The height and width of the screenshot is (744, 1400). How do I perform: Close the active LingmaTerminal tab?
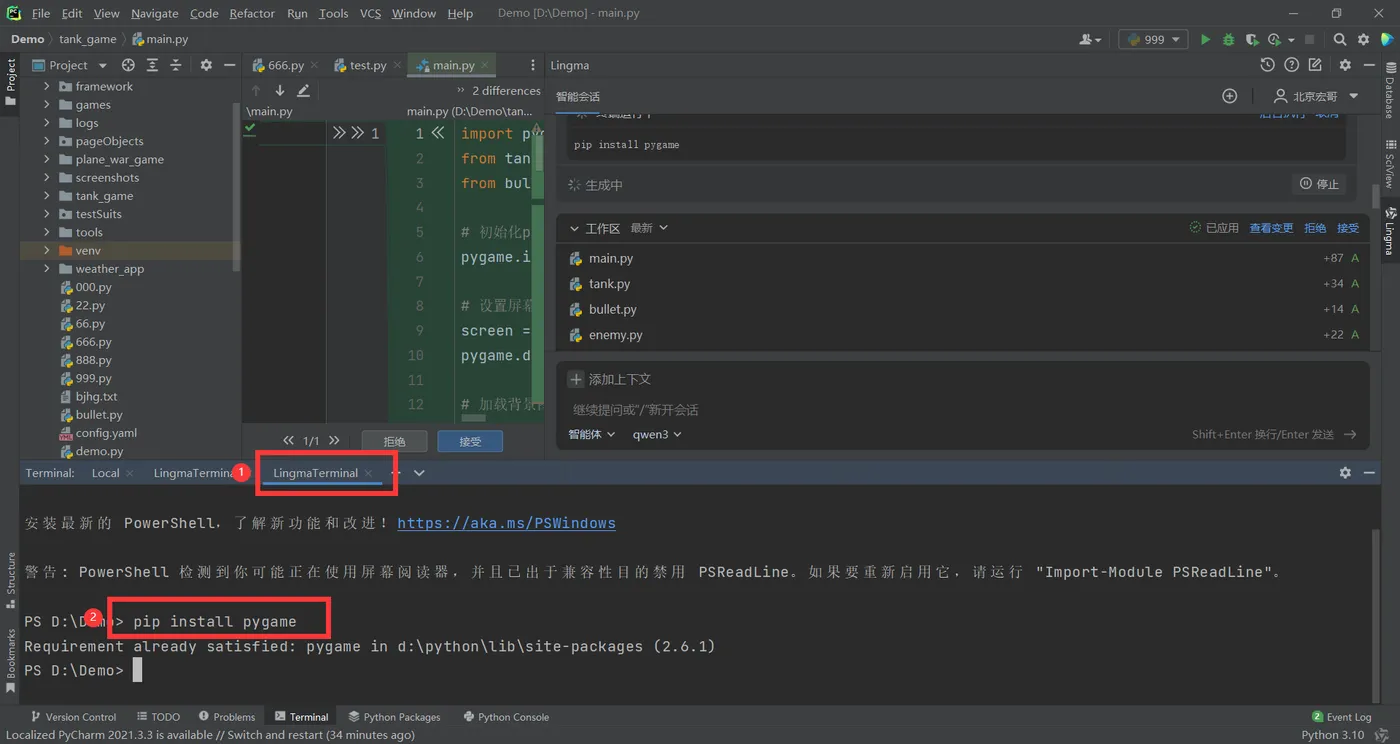click(368, 473)
